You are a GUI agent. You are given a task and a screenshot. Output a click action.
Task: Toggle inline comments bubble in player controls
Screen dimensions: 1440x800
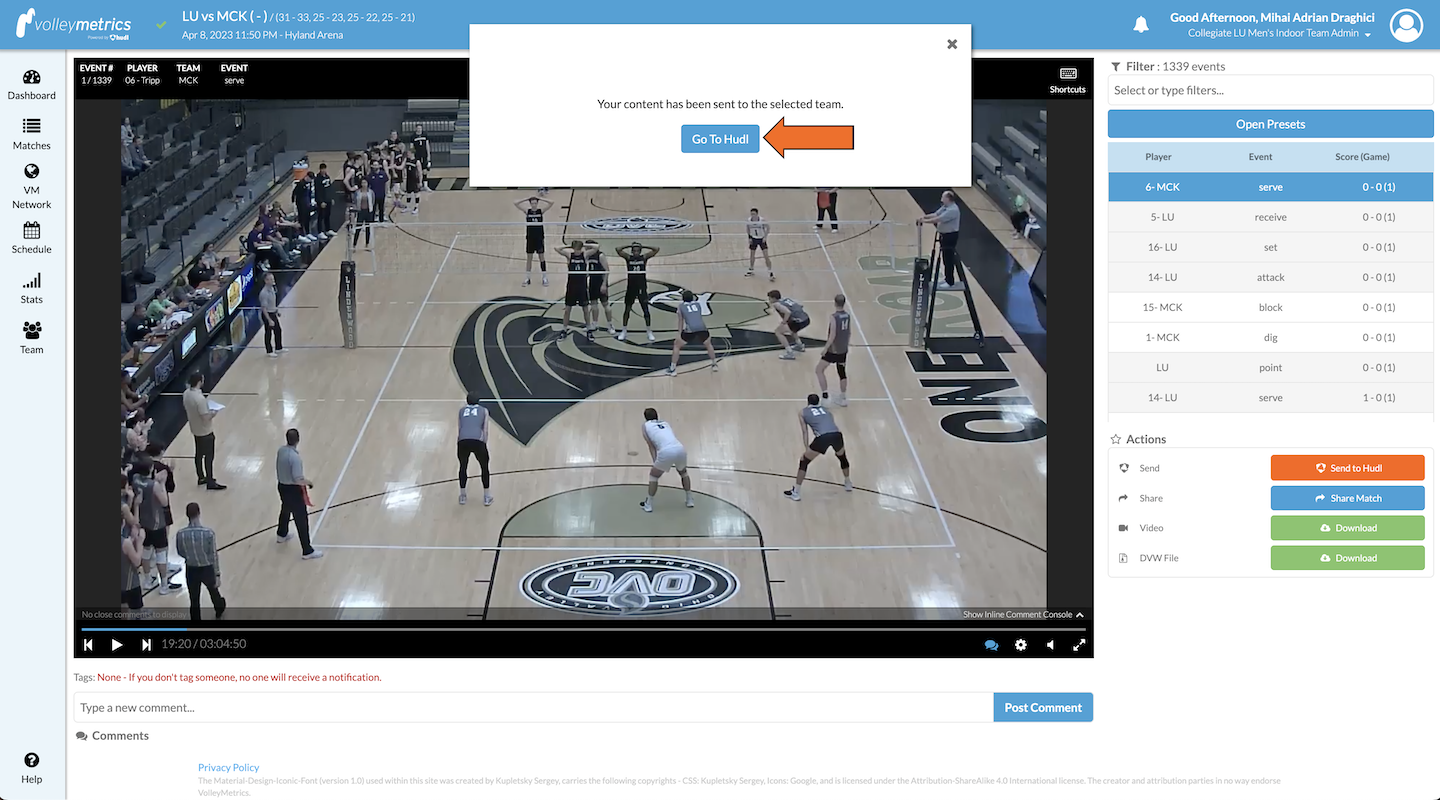pos(991,645)
